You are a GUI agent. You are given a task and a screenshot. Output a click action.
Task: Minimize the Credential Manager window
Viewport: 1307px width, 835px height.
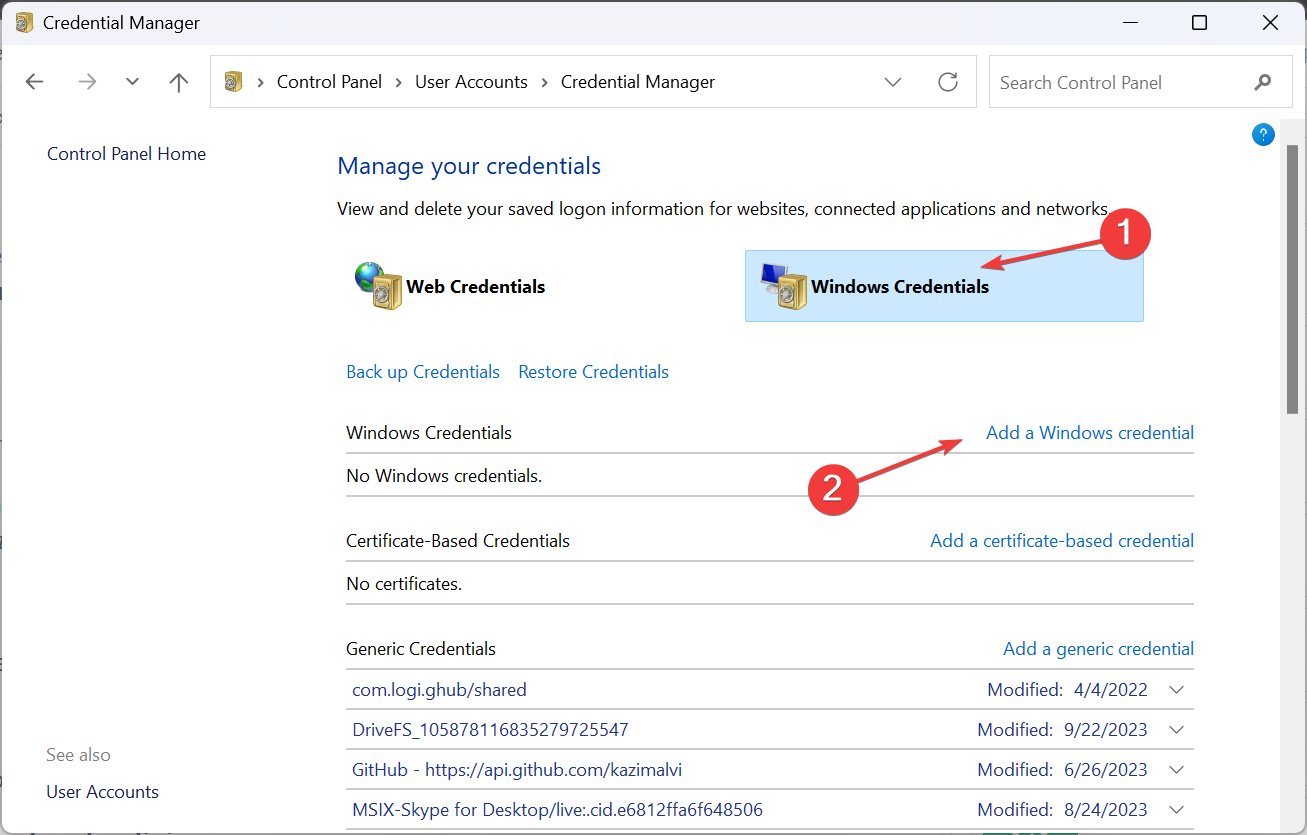(x=1128, y=22)
